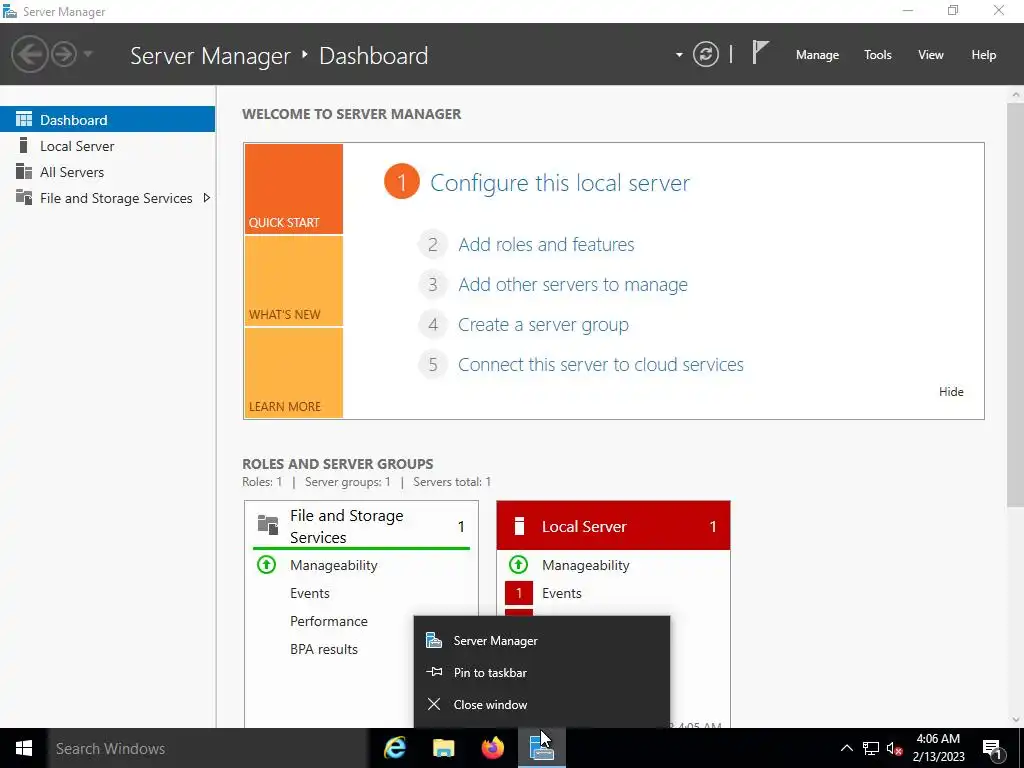
Task: Click the server icon in Local Server tile
Action: pos(519,526)
